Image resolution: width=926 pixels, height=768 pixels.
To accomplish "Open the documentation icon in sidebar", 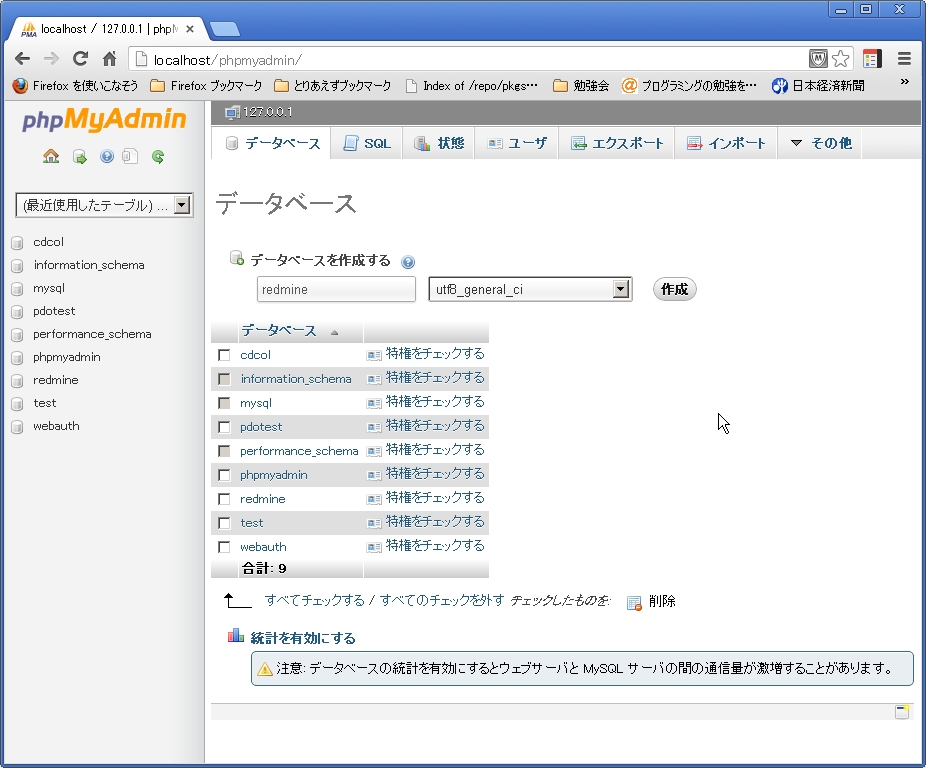I will coord(130,157).
